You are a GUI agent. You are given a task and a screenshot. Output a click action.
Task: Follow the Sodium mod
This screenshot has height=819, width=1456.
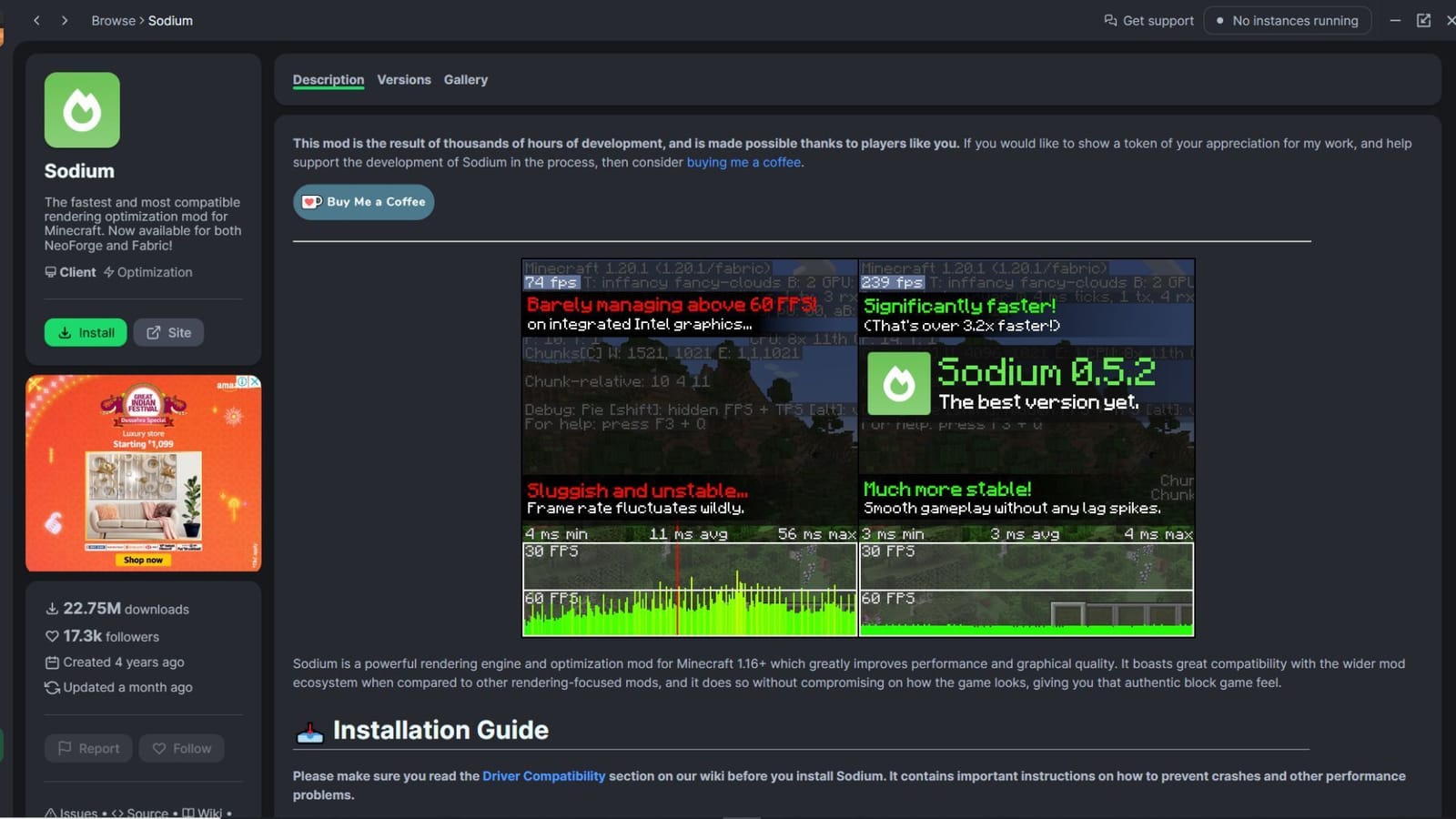[x=181, y=748]
